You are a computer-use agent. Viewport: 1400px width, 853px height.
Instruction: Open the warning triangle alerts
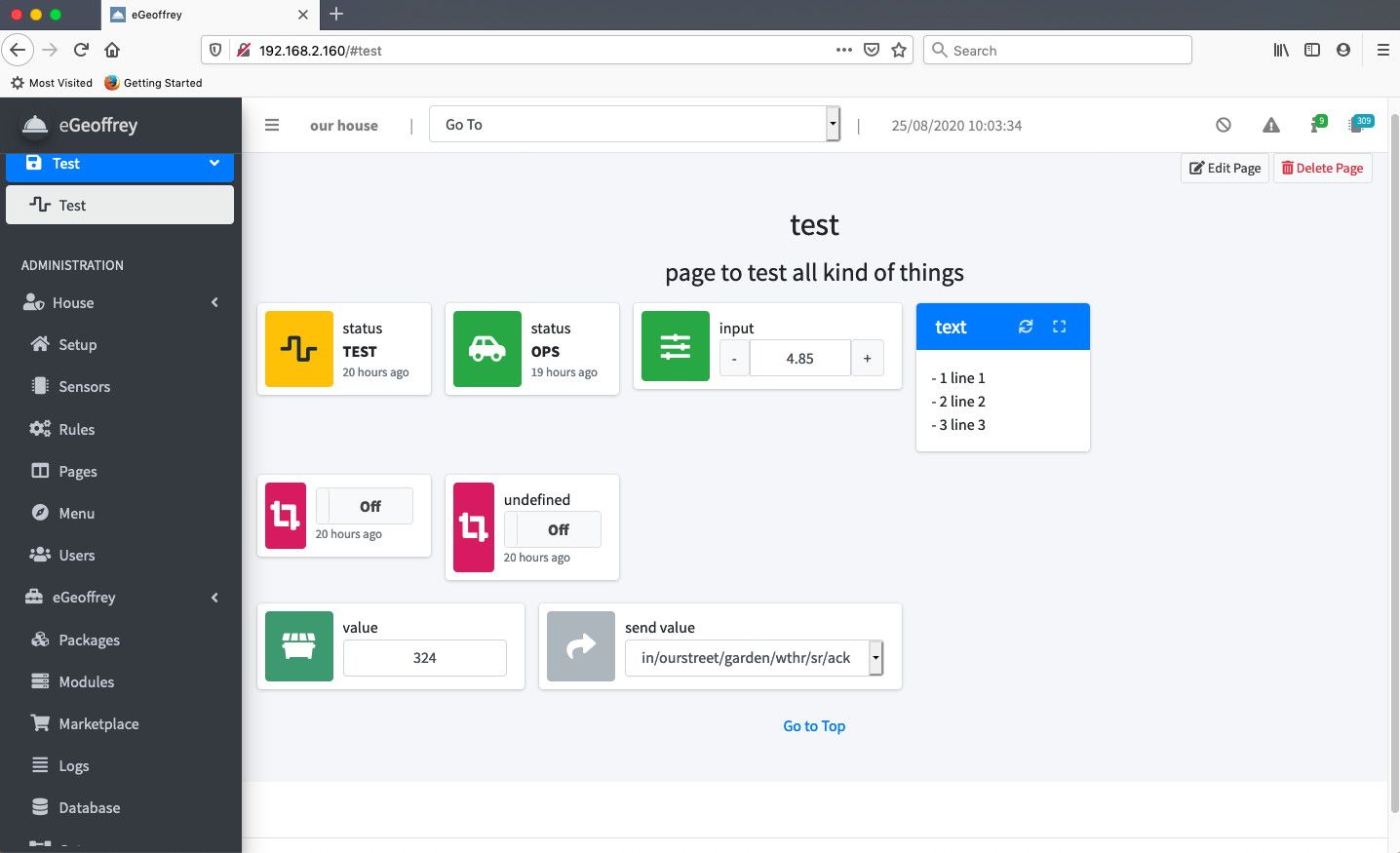tap(1270, 125)
